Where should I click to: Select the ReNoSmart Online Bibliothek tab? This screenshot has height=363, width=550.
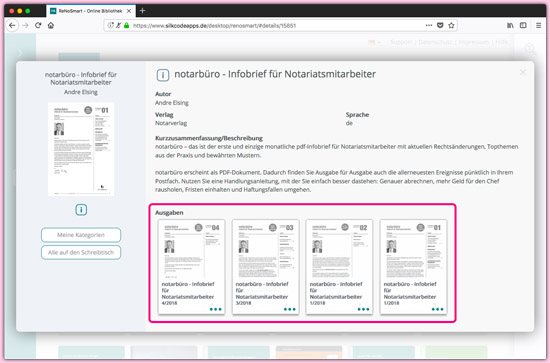tap(90, 11)
